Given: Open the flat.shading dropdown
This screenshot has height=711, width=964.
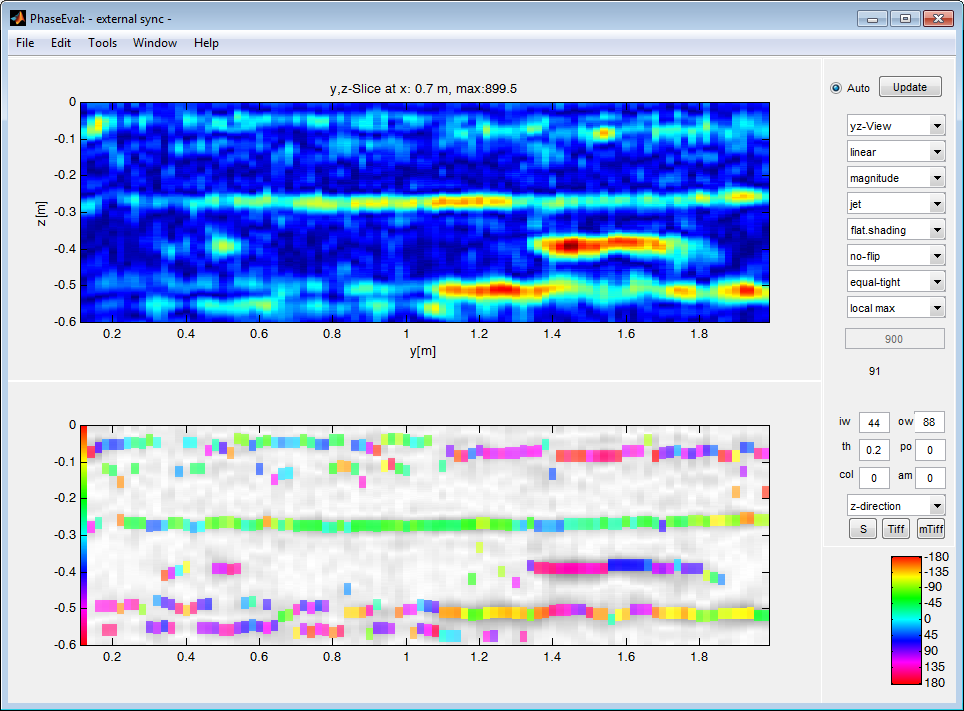Looking at the screenshot, I should pos(896,230).
